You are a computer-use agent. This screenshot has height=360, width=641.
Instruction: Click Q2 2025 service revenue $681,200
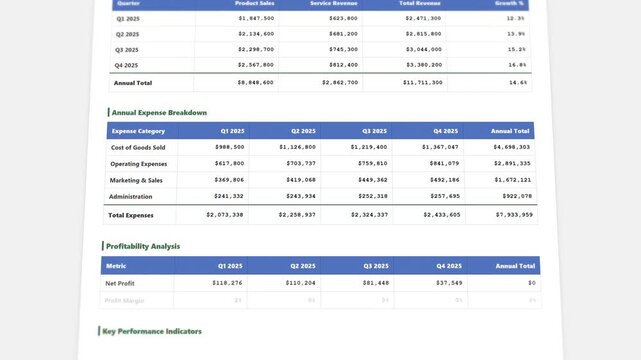(343, 34)
